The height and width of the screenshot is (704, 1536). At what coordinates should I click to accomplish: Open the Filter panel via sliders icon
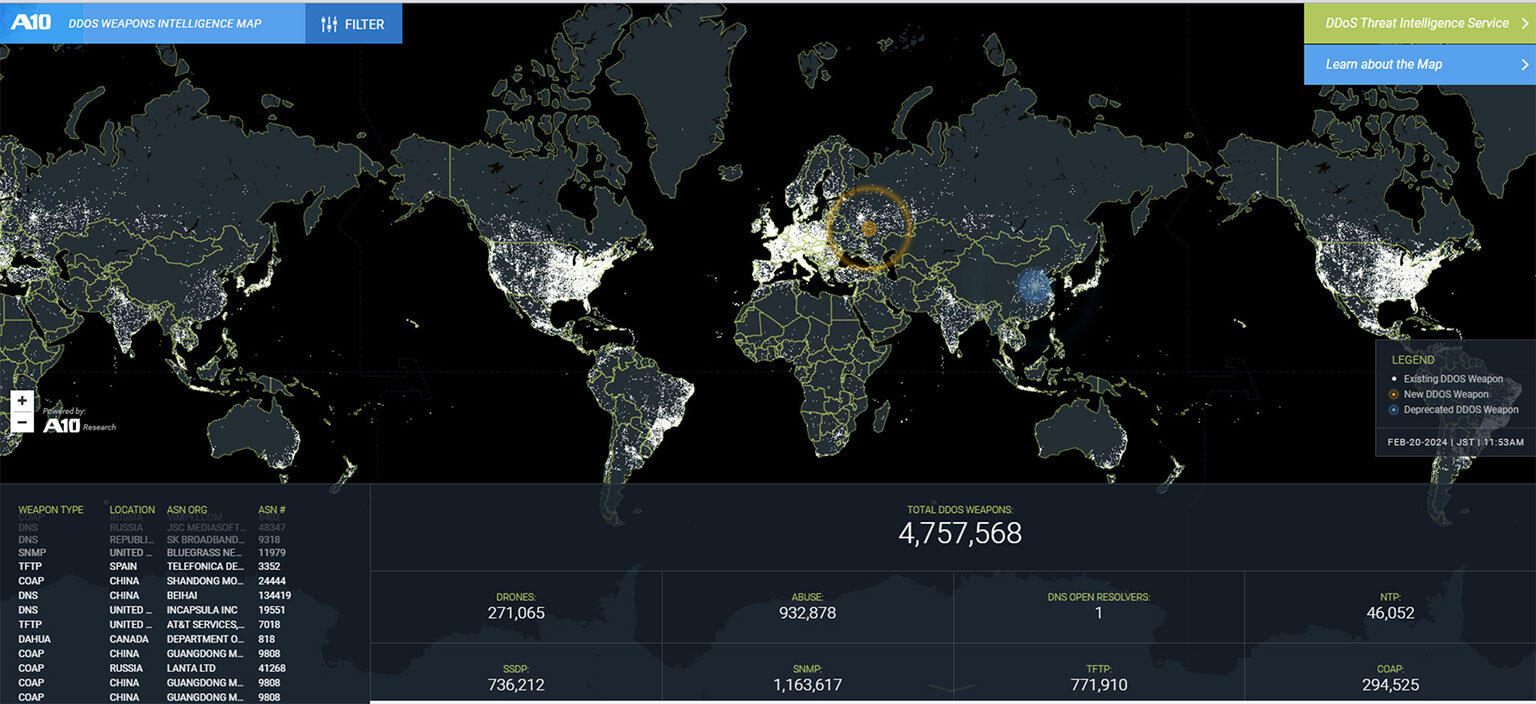pos(329,24)
